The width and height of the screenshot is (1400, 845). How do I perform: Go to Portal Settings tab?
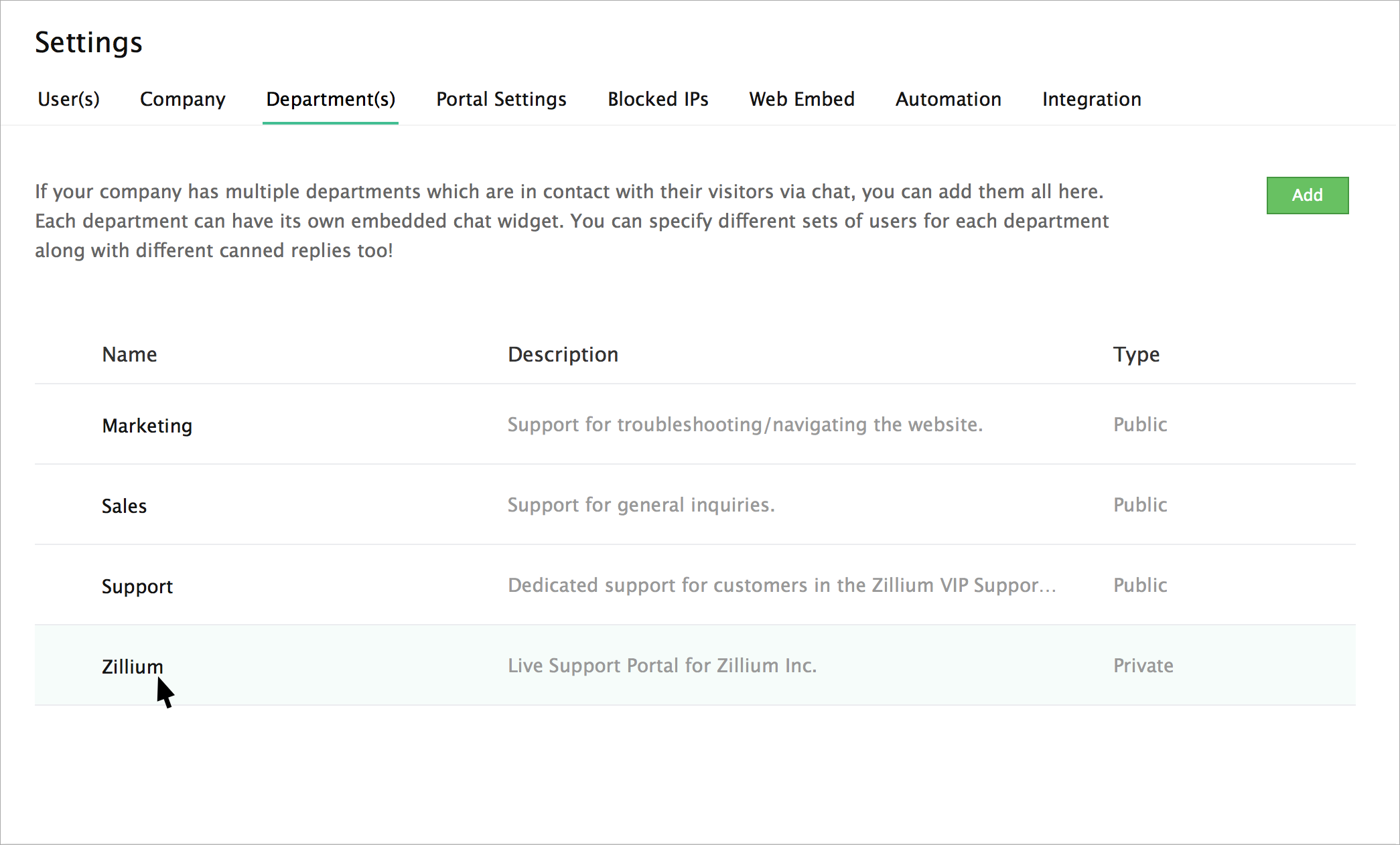501,99
